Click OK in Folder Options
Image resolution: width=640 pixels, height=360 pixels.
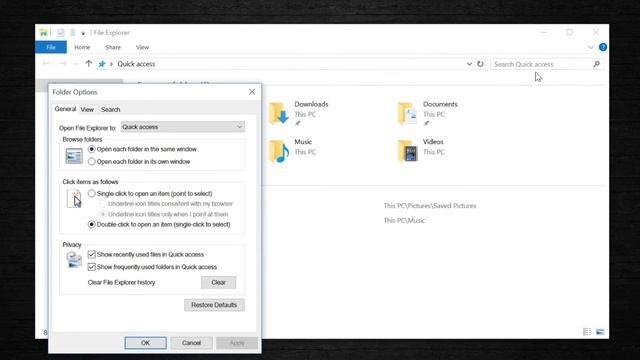[x=146, y=343]
